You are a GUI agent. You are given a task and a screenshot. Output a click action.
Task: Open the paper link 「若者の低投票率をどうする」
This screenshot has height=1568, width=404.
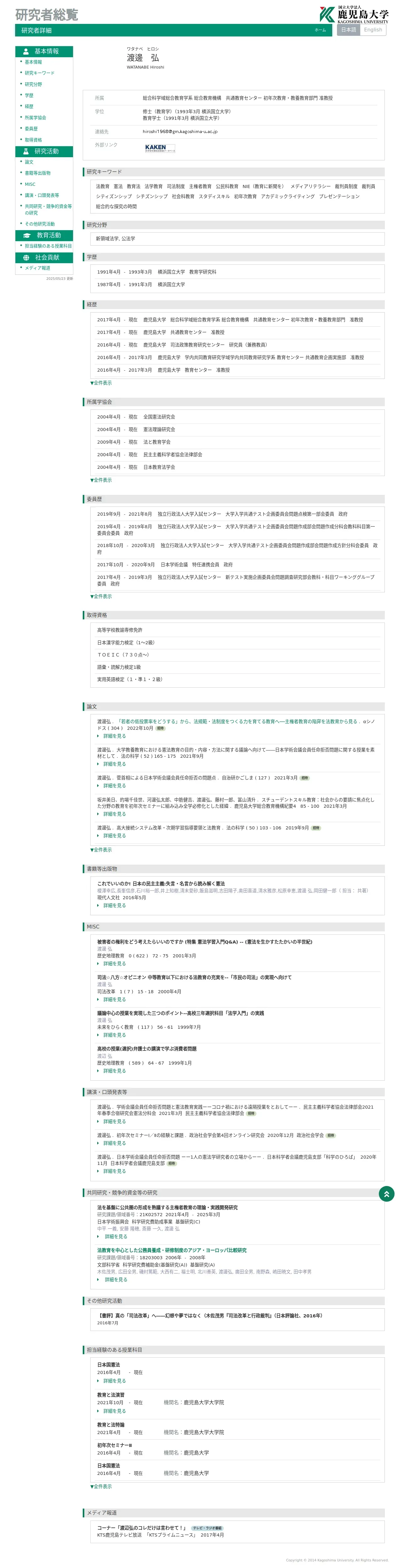[238, 721]
